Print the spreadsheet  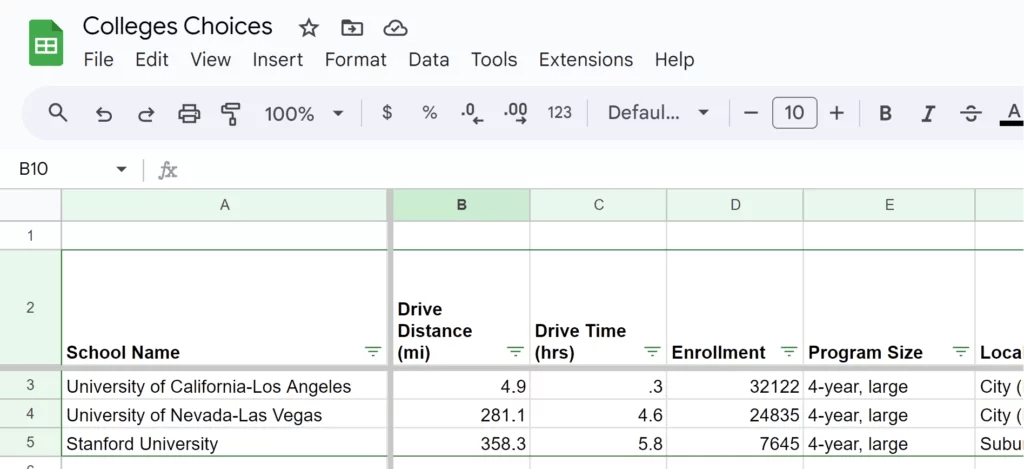(189, 113)
